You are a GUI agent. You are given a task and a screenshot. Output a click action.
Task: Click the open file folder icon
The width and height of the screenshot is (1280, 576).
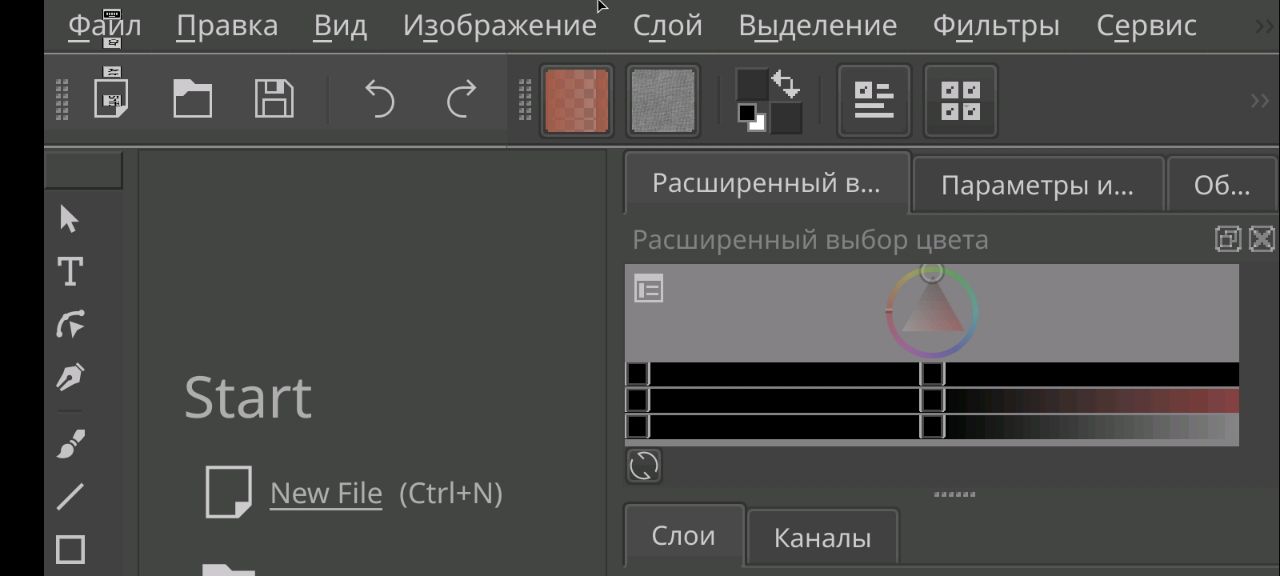point(192,99)
